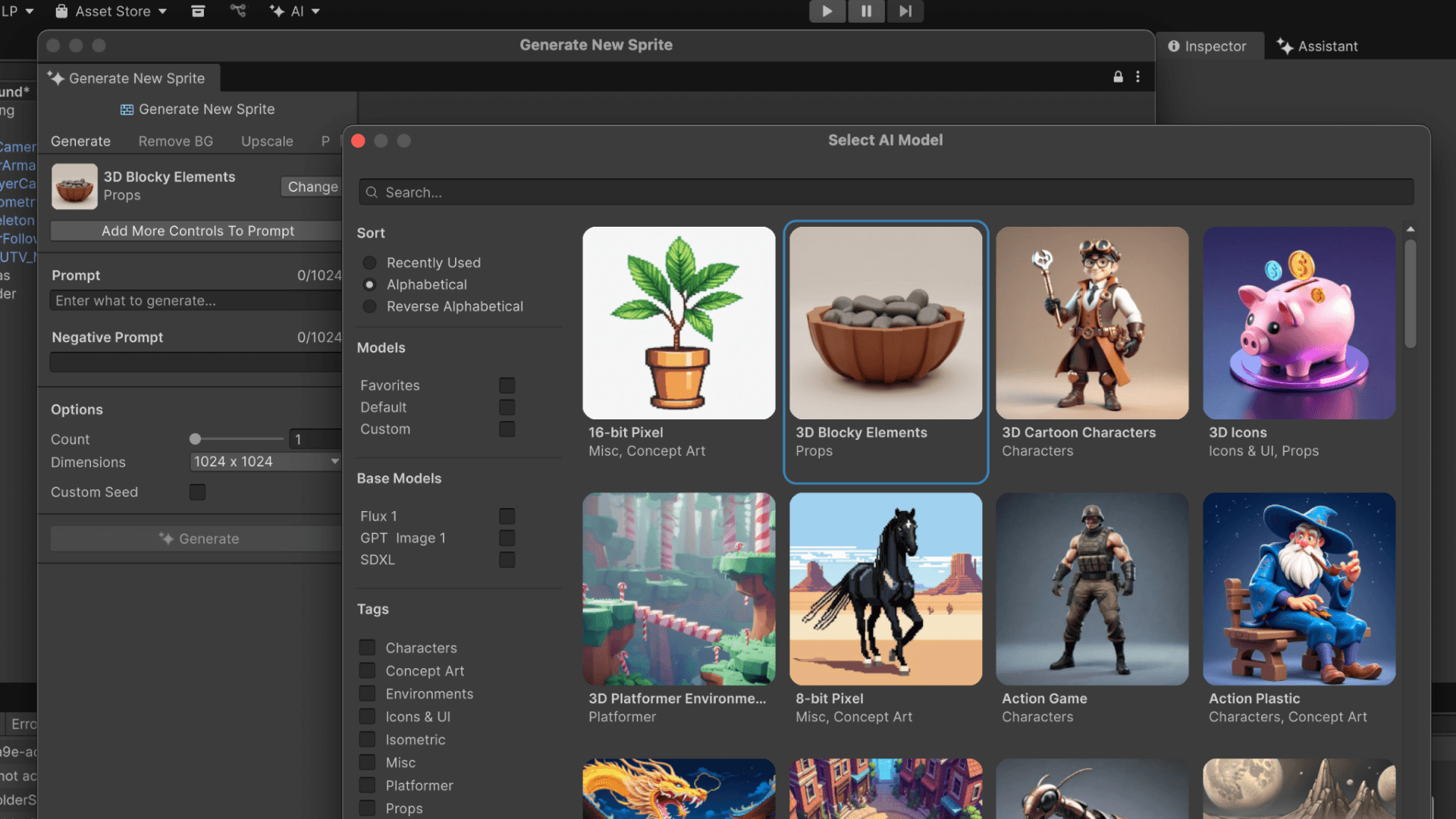
Task: Click the Change model button
Action: [312, 187]
